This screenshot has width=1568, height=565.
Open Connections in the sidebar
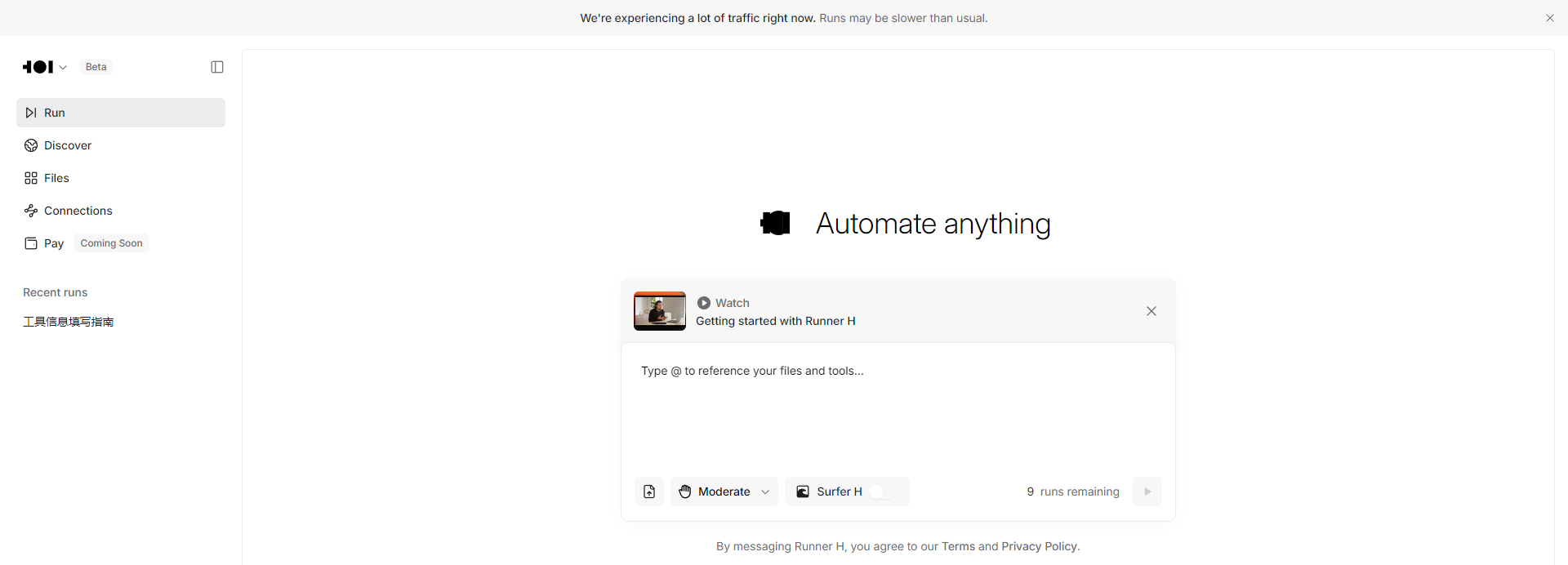pos(121,211)
